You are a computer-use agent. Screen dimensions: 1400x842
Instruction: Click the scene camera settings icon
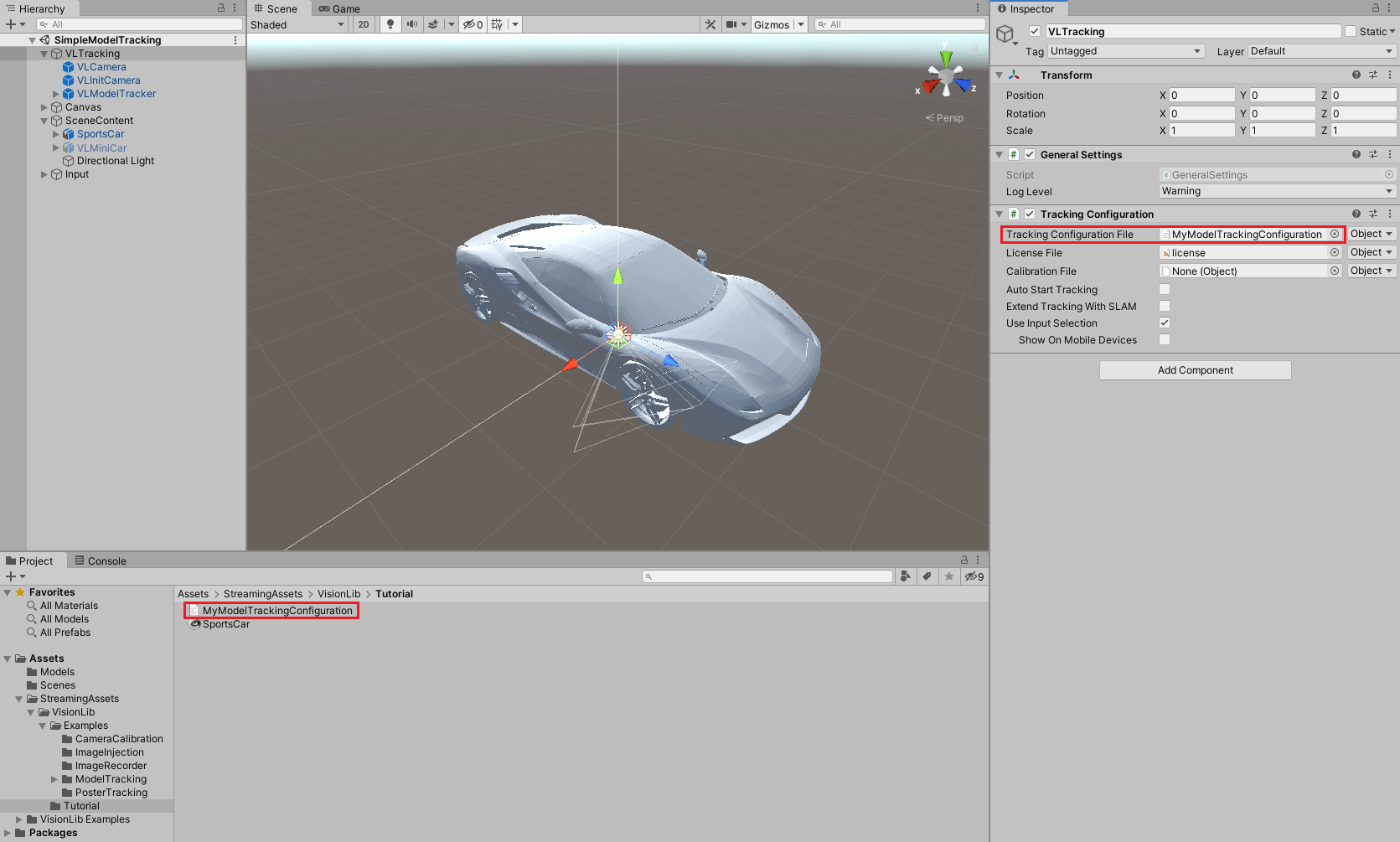pos(731,24)
